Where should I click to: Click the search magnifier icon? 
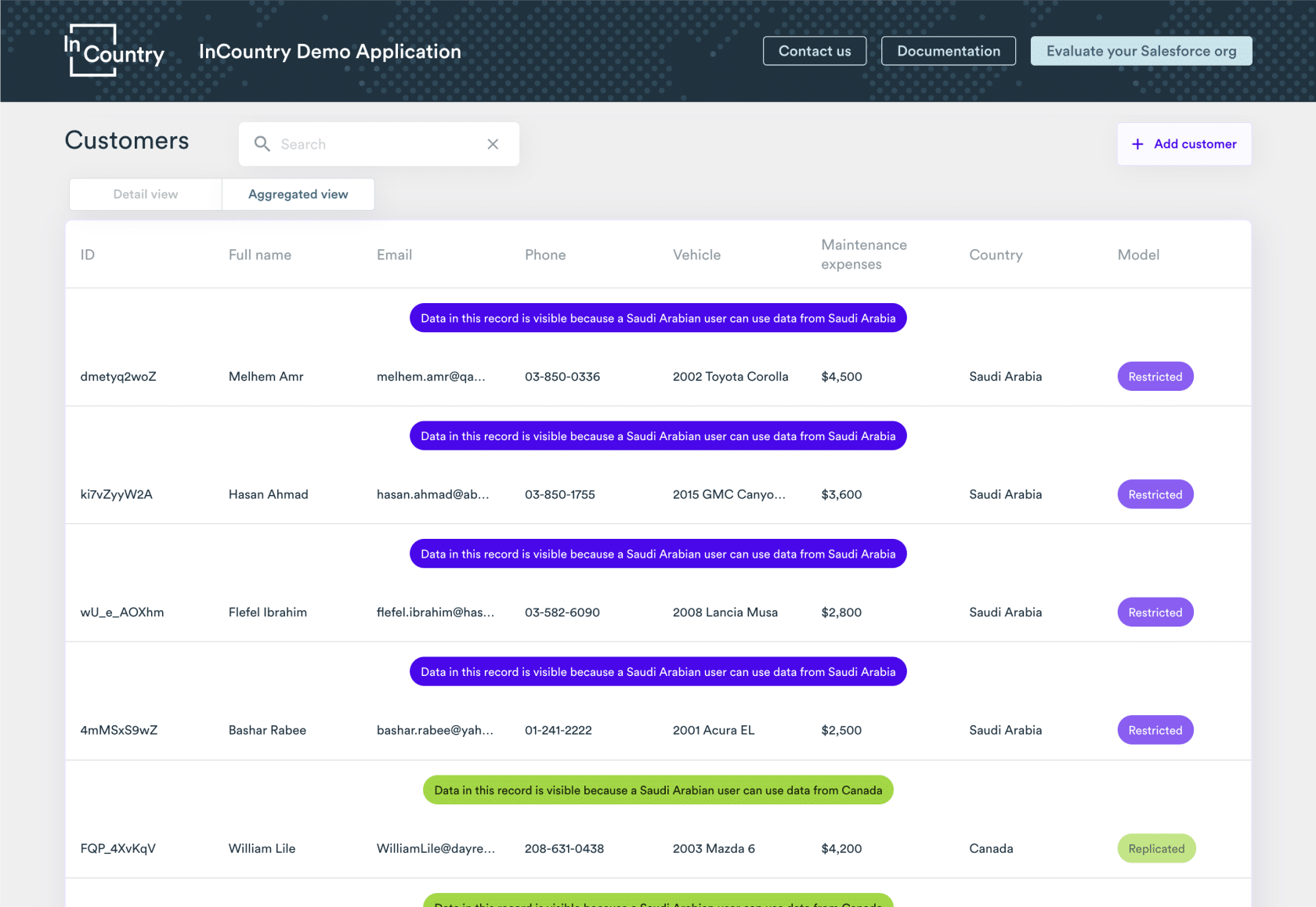pyautogui.click(x=262, y=144)
